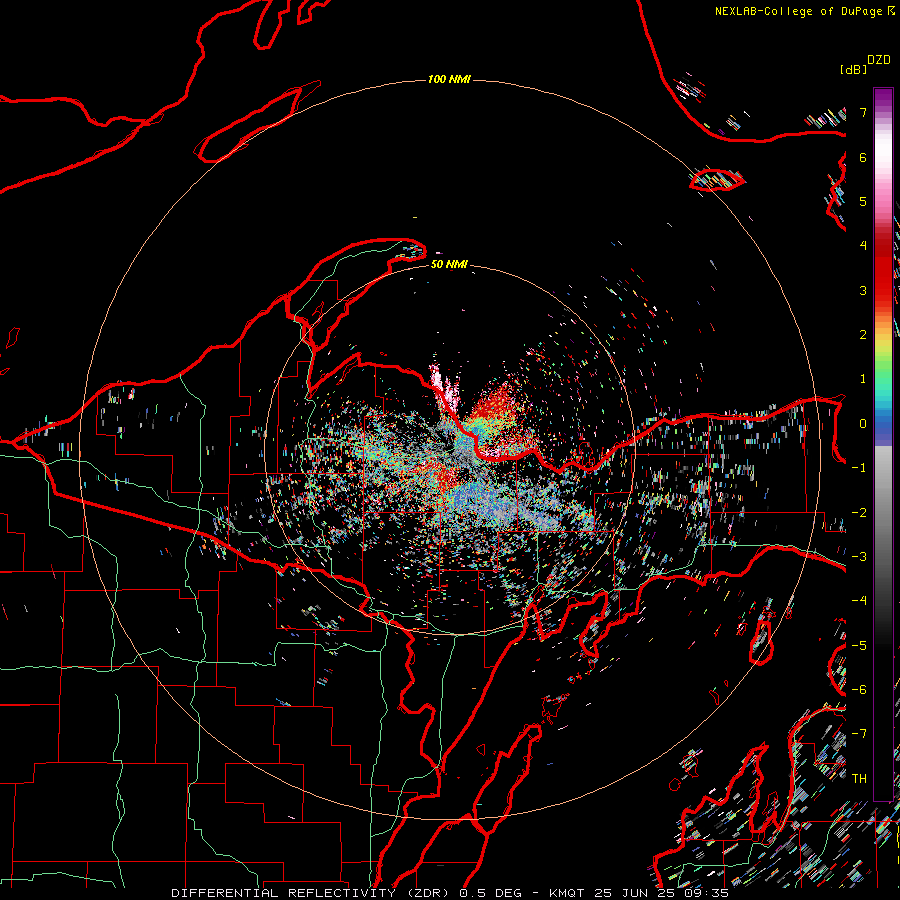Screen dimensions: 900x900
Task: Click the "-1" value on the color scale
Action: 859,468
